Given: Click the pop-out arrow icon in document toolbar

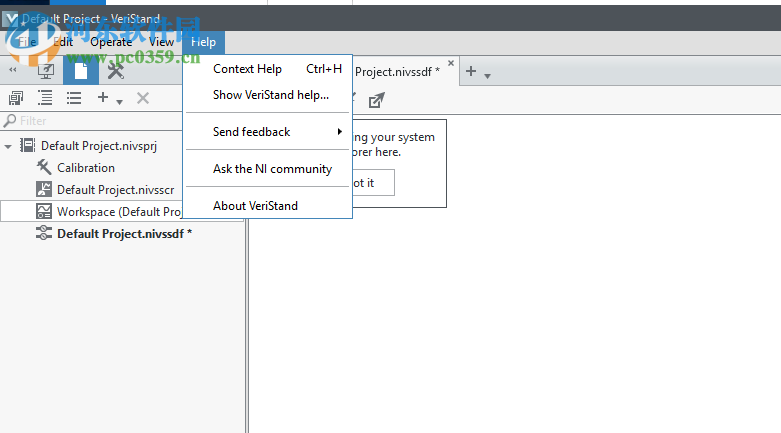Looking at the screenshot, I should tap(376, 99).
